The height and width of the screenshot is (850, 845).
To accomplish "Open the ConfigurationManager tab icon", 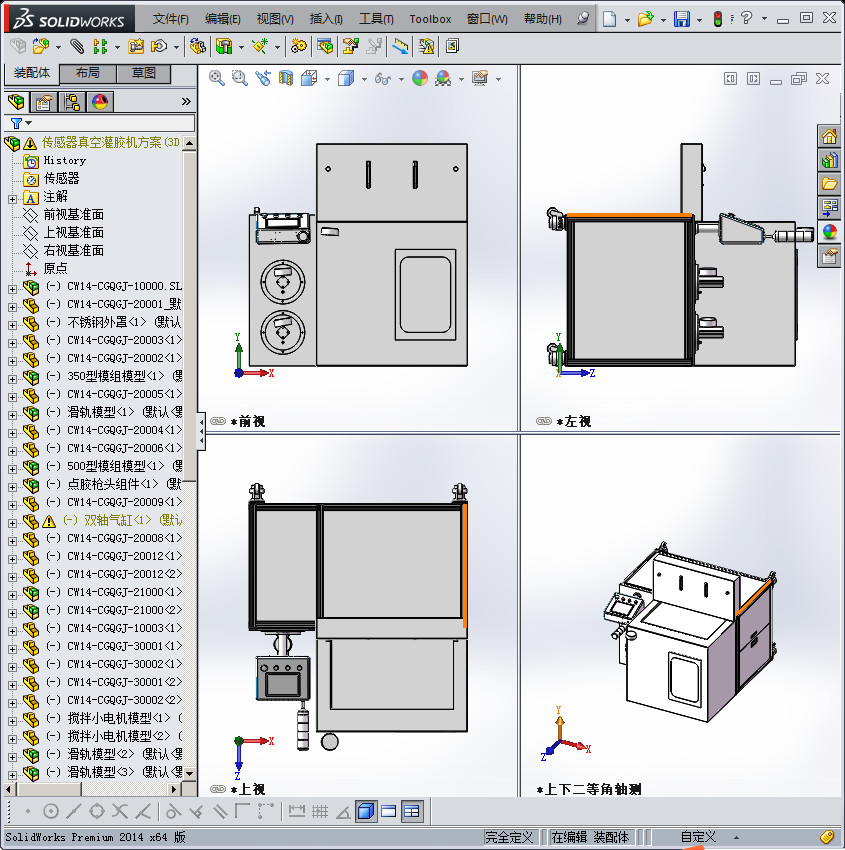I will pyautogui.click(x=72, y=101).
